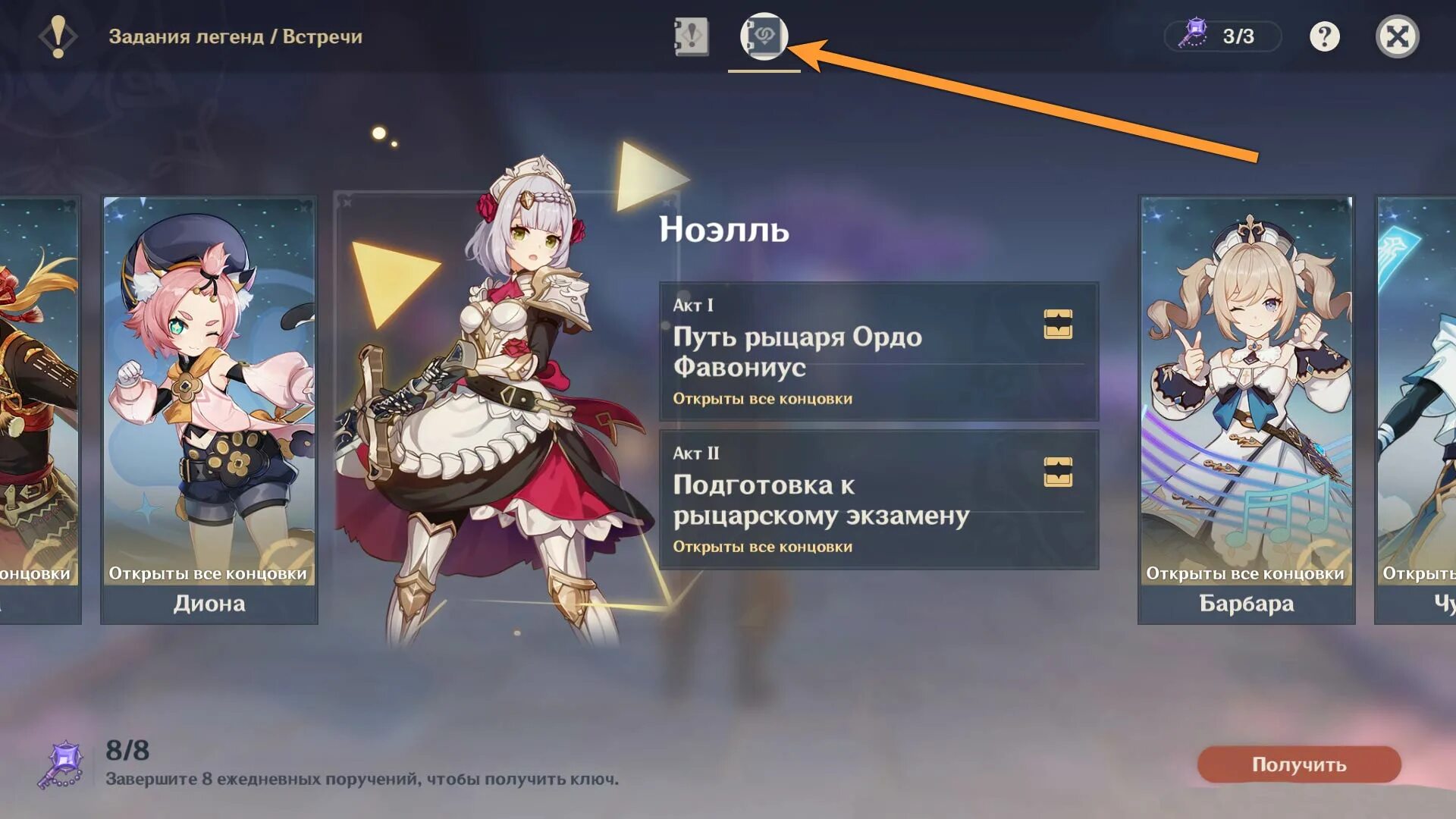This screenshot has width=1456, height=819.
Task: Open the story quests book tab icon
Action: 691,36
